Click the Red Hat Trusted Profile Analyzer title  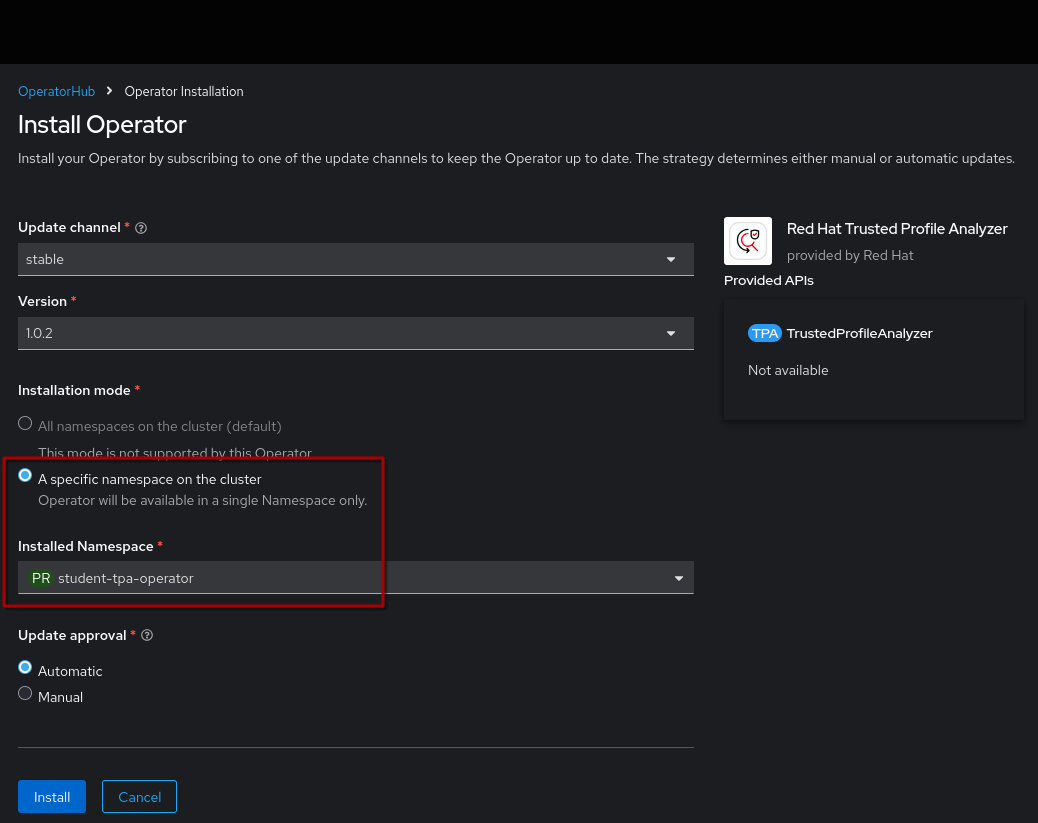tap(897, 229)
